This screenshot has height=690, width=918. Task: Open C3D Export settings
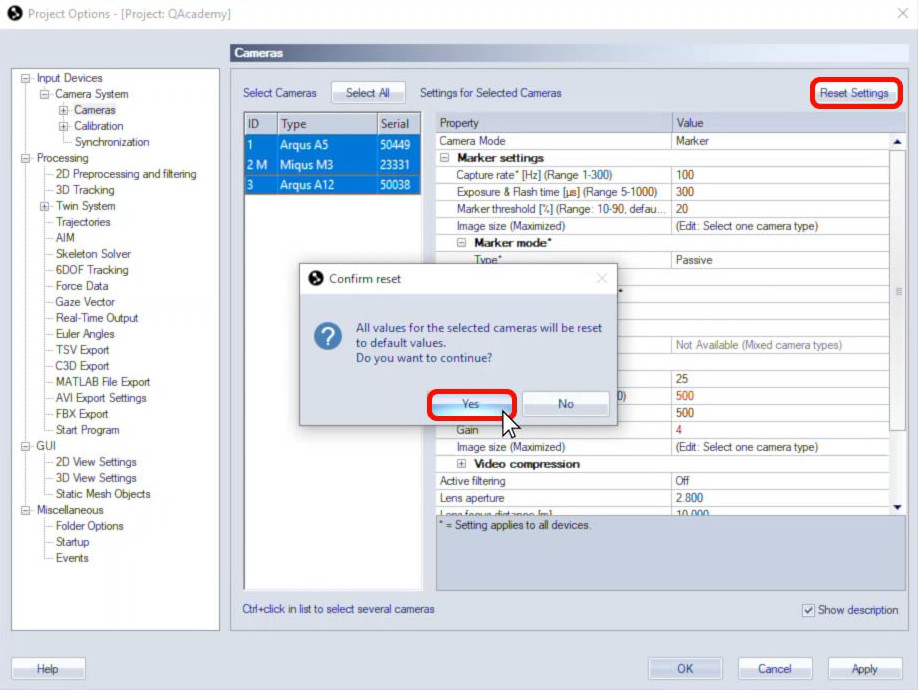[82, 366]
